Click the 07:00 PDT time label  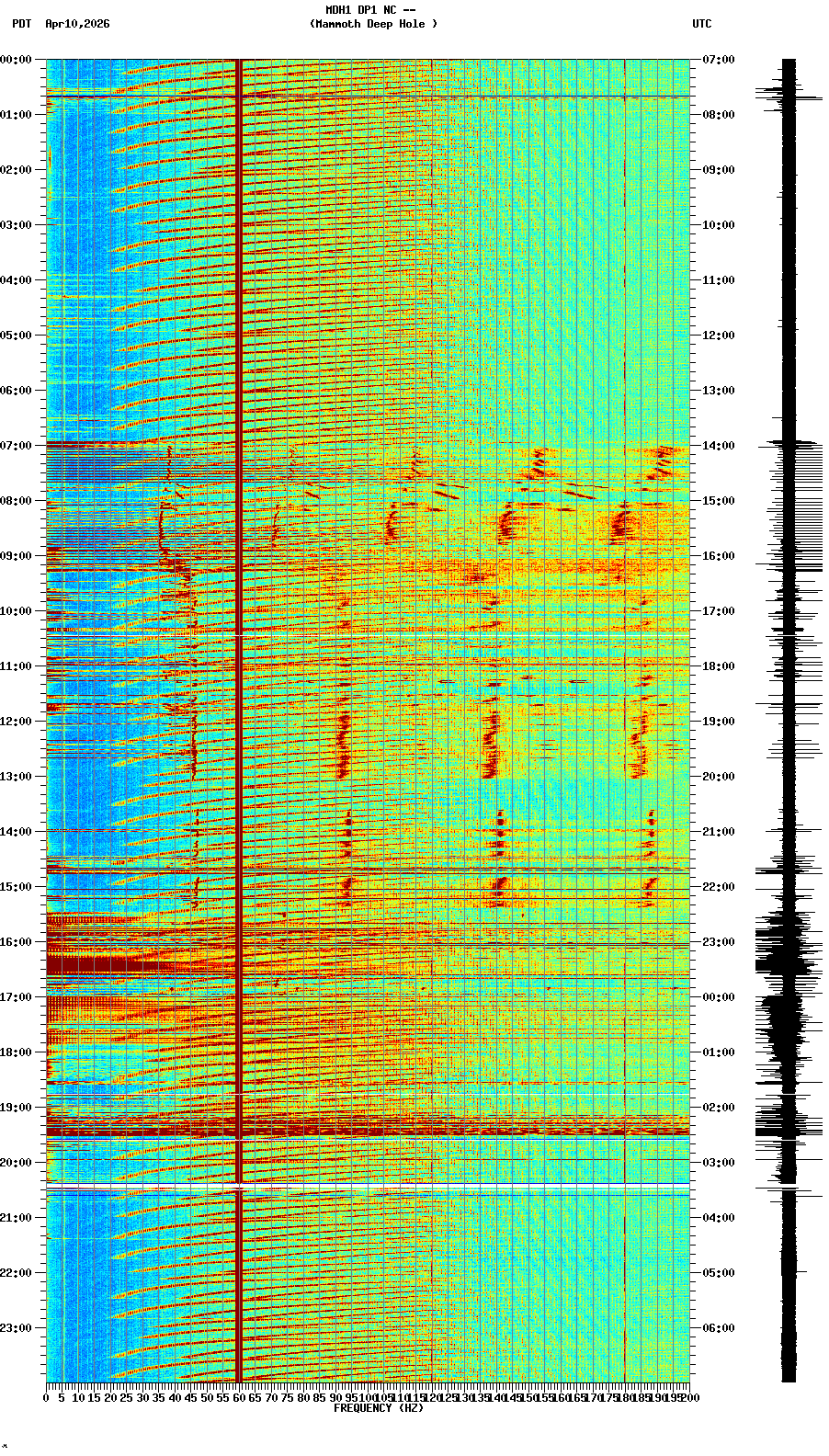pyautogui.click(x=17, y=446)
